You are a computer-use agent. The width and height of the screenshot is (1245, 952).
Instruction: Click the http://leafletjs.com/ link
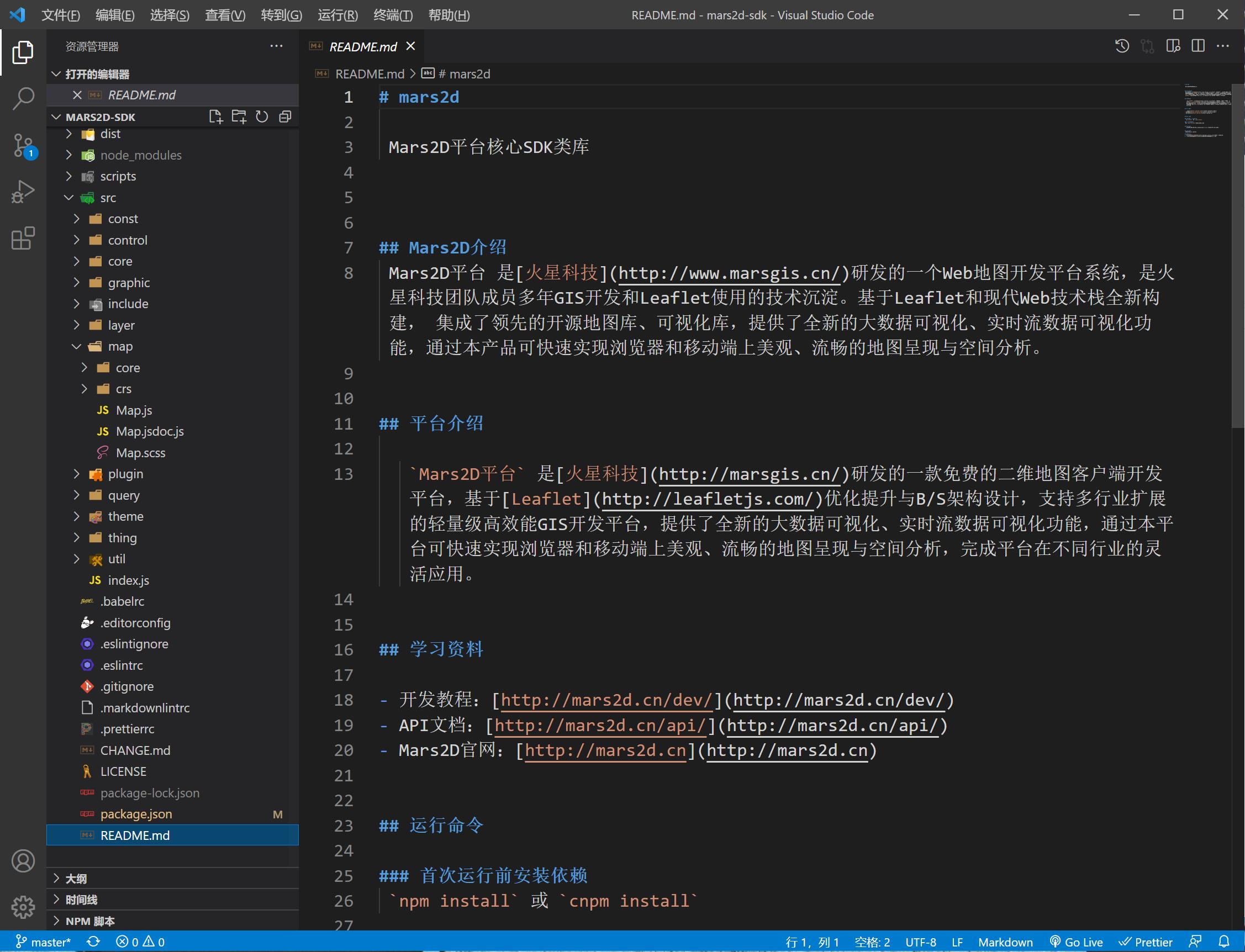click(x=707, y=499)
